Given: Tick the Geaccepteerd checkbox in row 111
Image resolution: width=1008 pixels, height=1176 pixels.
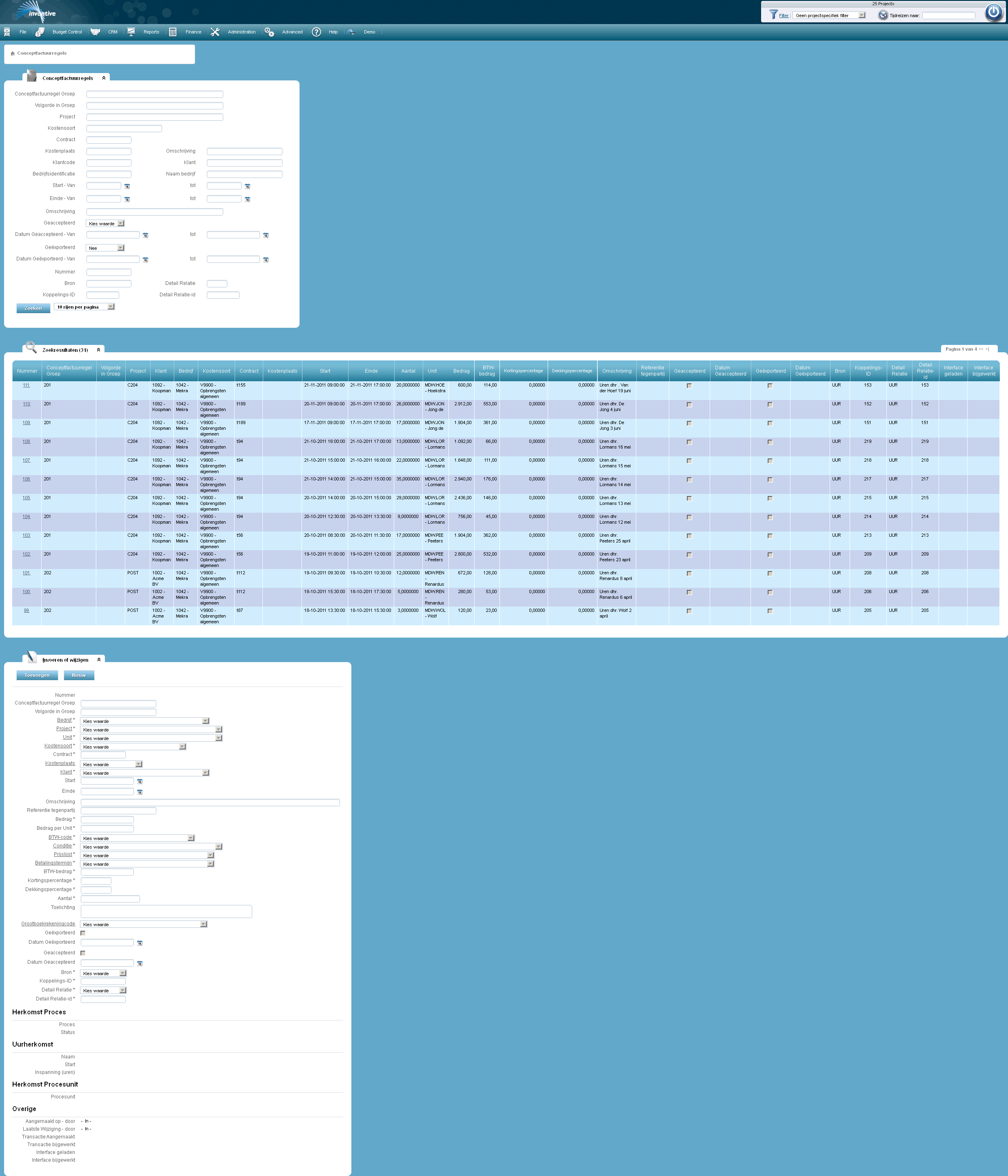Looking at the screenshot, I should pos(689,386).
